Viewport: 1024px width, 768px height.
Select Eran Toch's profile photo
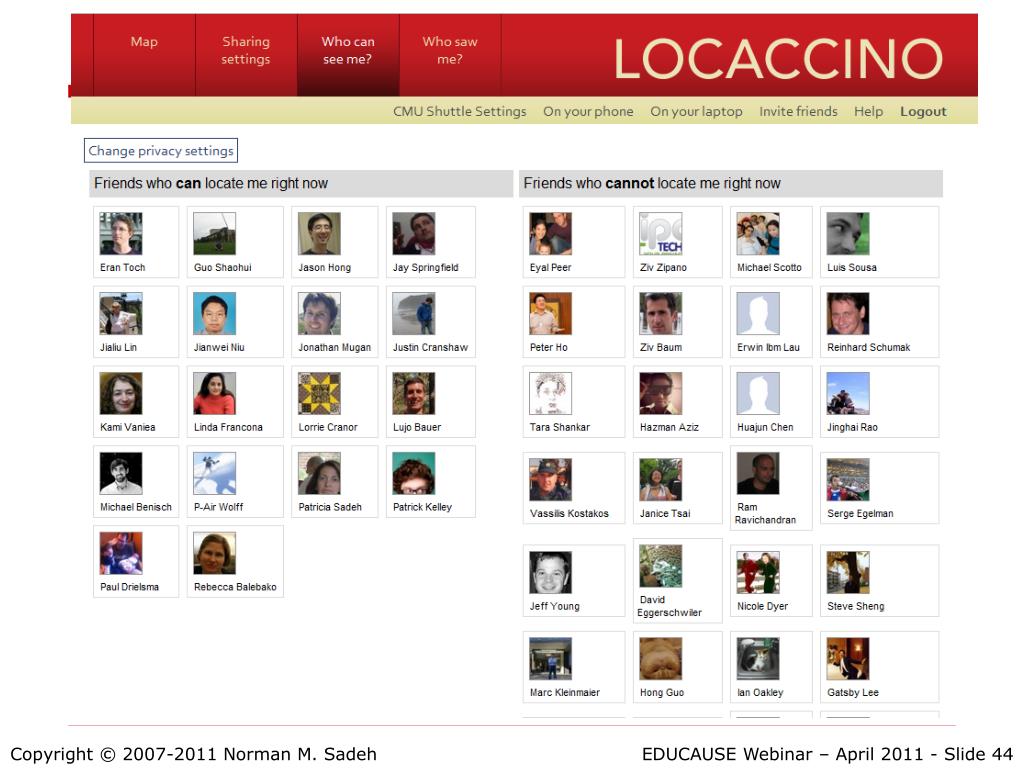(121, 233)
